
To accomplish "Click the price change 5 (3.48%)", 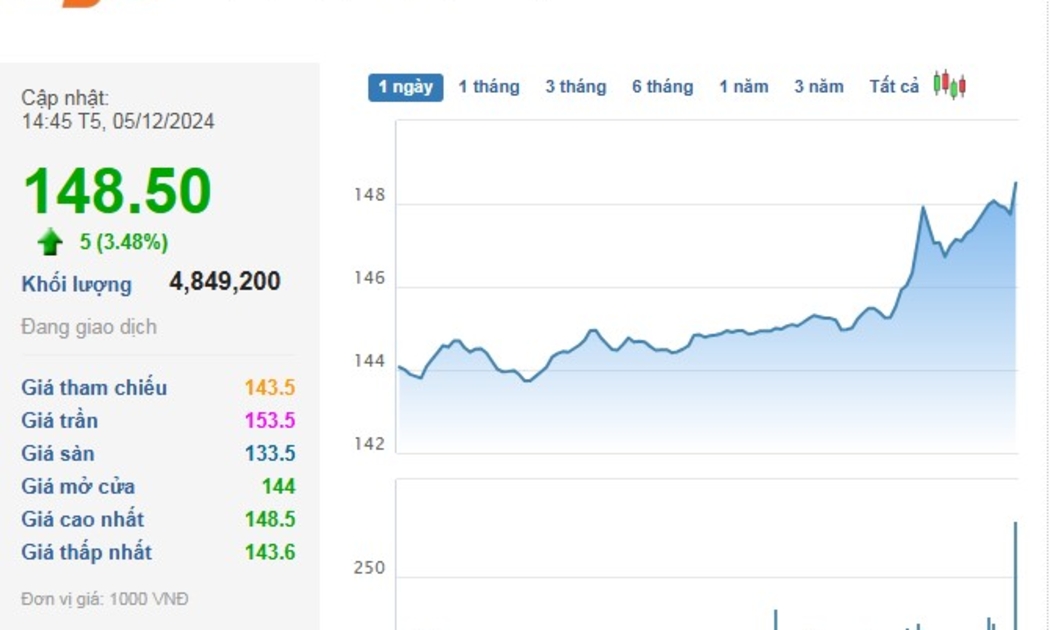I will pyautogui.click(x=124, y=242).
